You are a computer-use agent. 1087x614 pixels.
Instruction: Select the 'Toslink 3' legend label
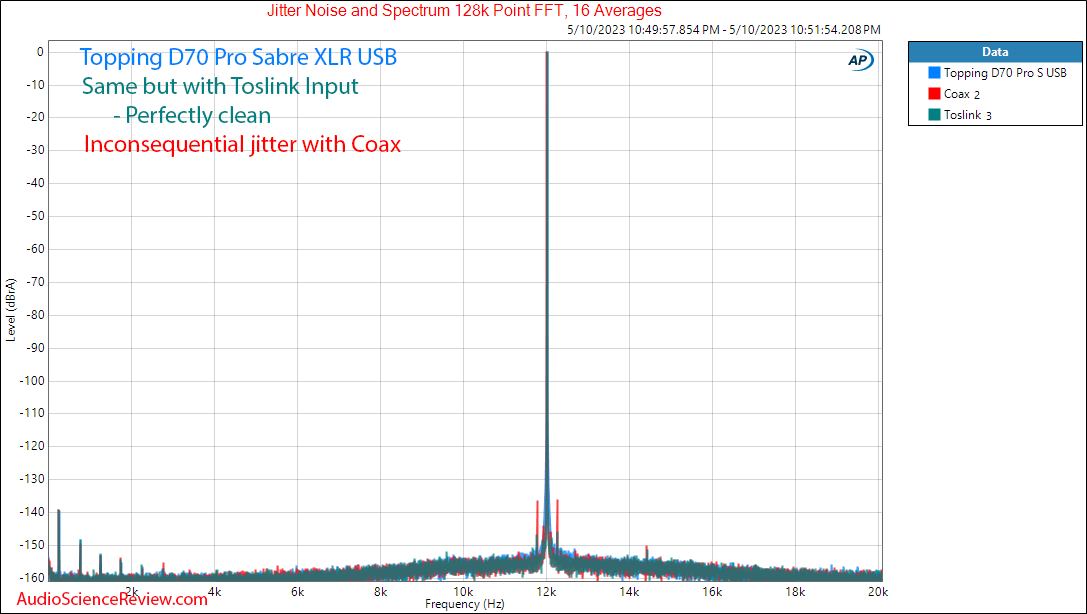[968, 115]
